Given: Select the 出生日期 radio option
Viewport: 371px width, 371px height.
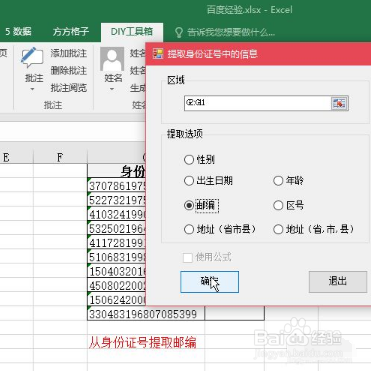Looking at the screenshot, I should pyautogui.click(x=189, y=181).
